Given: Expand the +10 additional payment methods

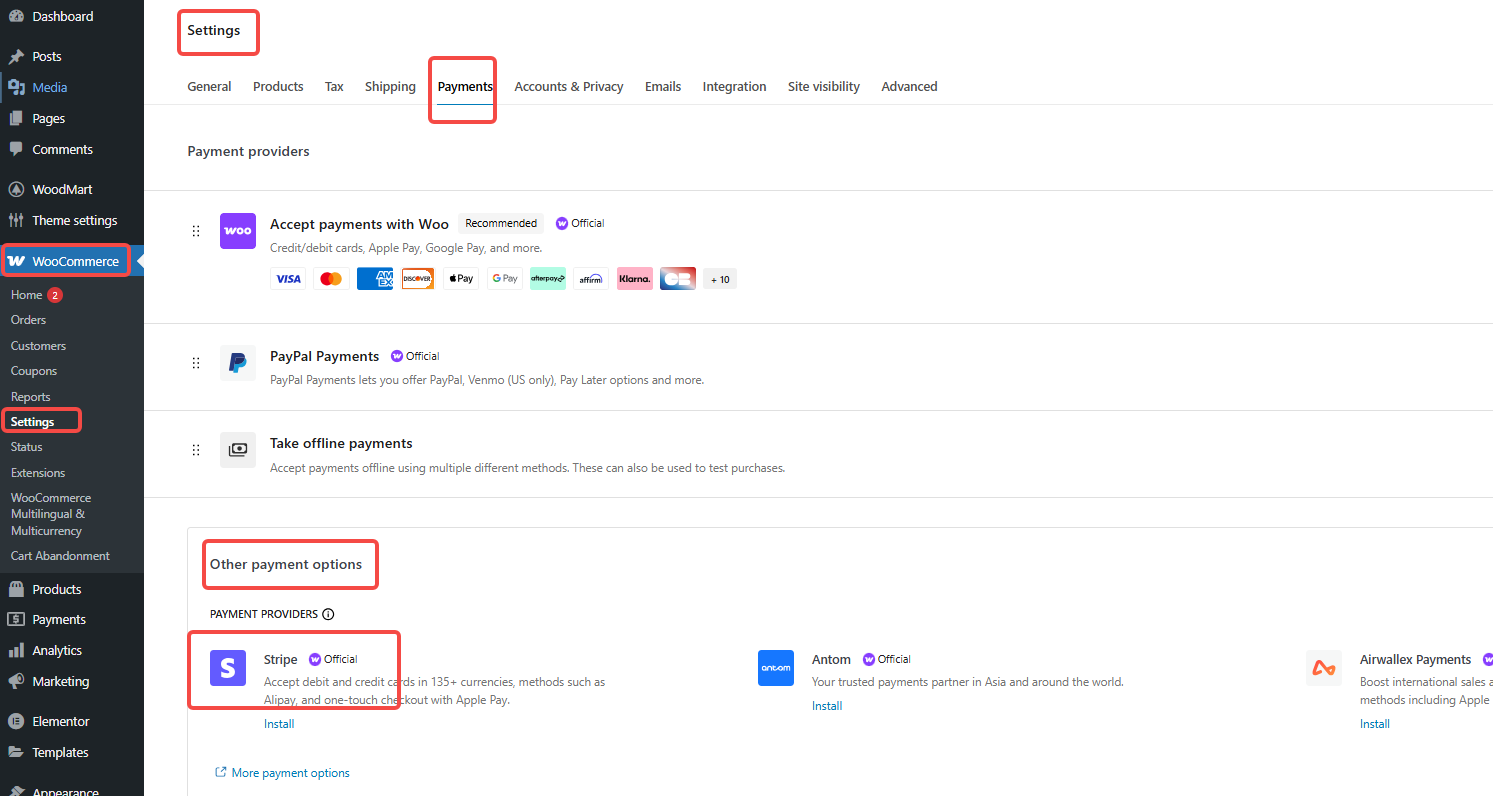Looking at the screenshot, I should tap(719, 278).
